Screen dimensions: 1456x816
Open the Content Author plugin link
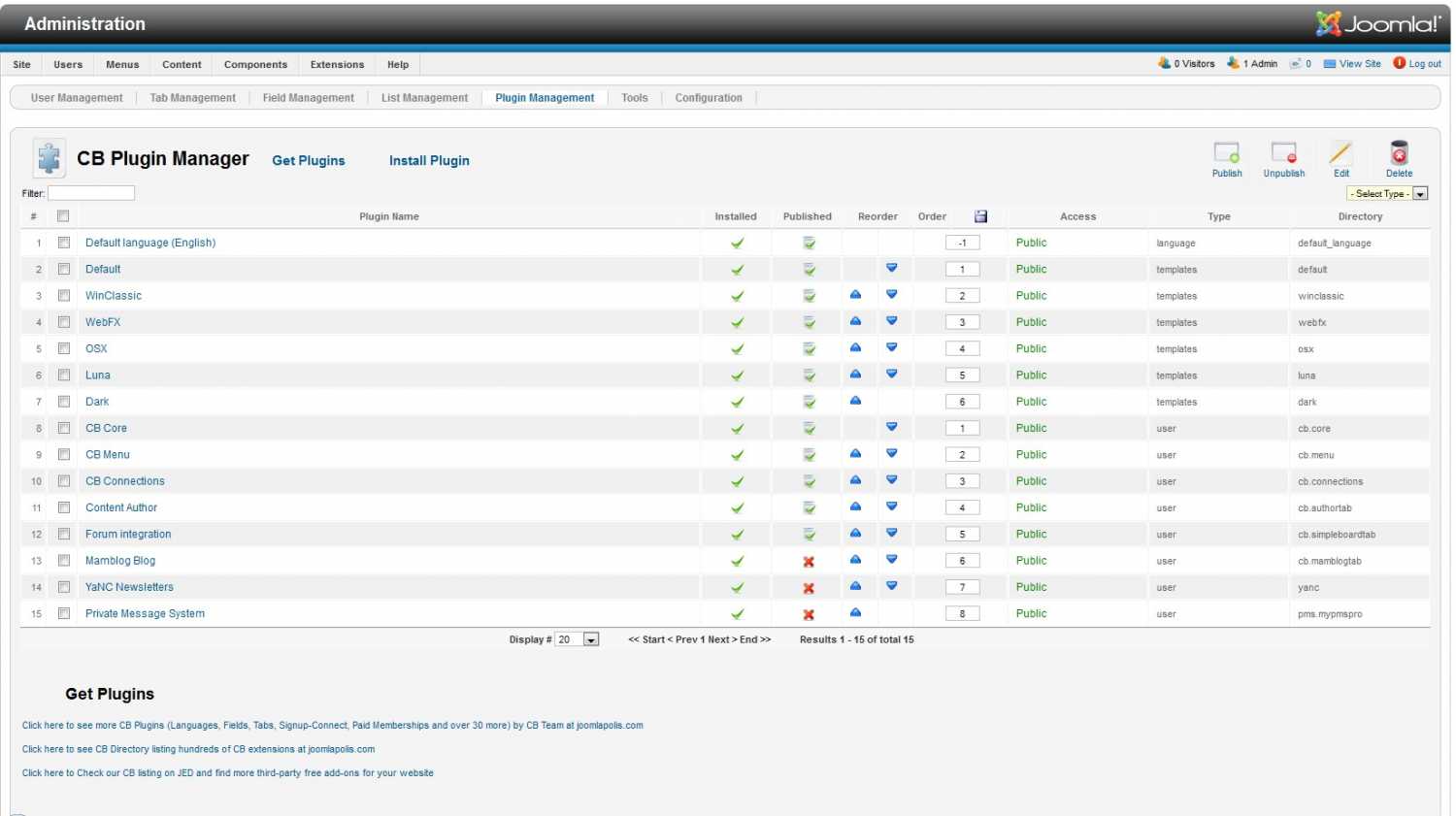[x=121, y=507]
